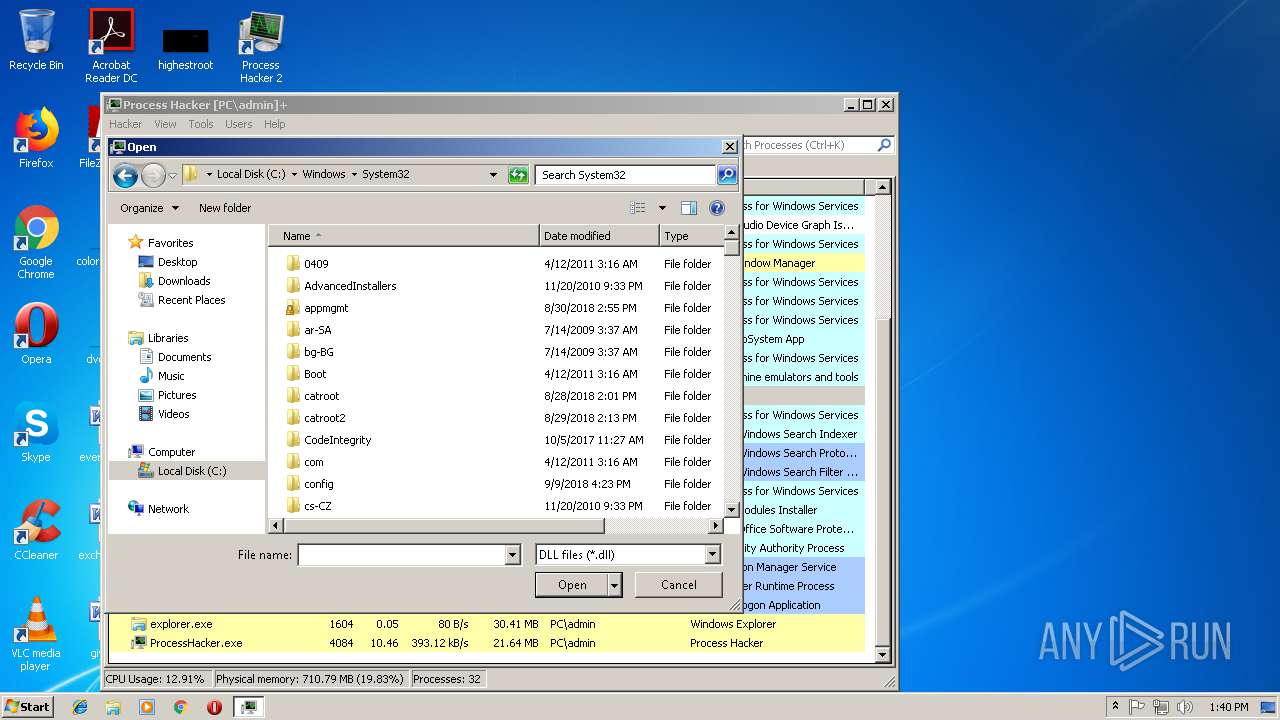Open Google Chrome desktop icon
The height and width of the screenshot is (720, 1280).
tap(36, 242)
